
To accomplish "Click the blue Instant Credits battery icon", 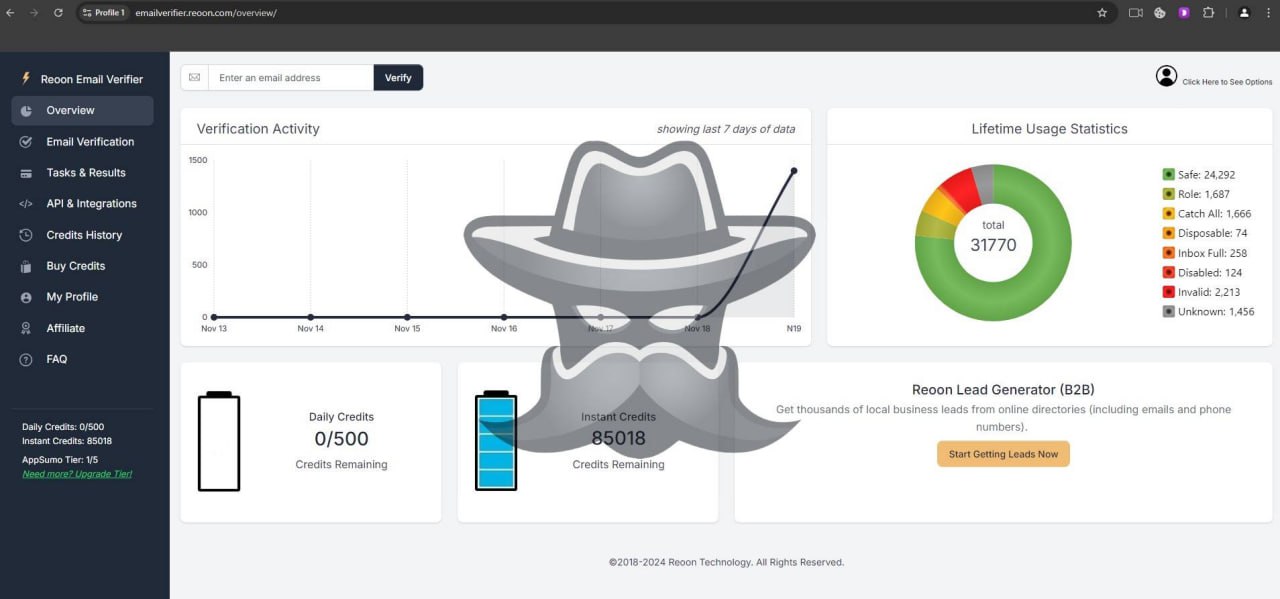I will coord(496,441).
